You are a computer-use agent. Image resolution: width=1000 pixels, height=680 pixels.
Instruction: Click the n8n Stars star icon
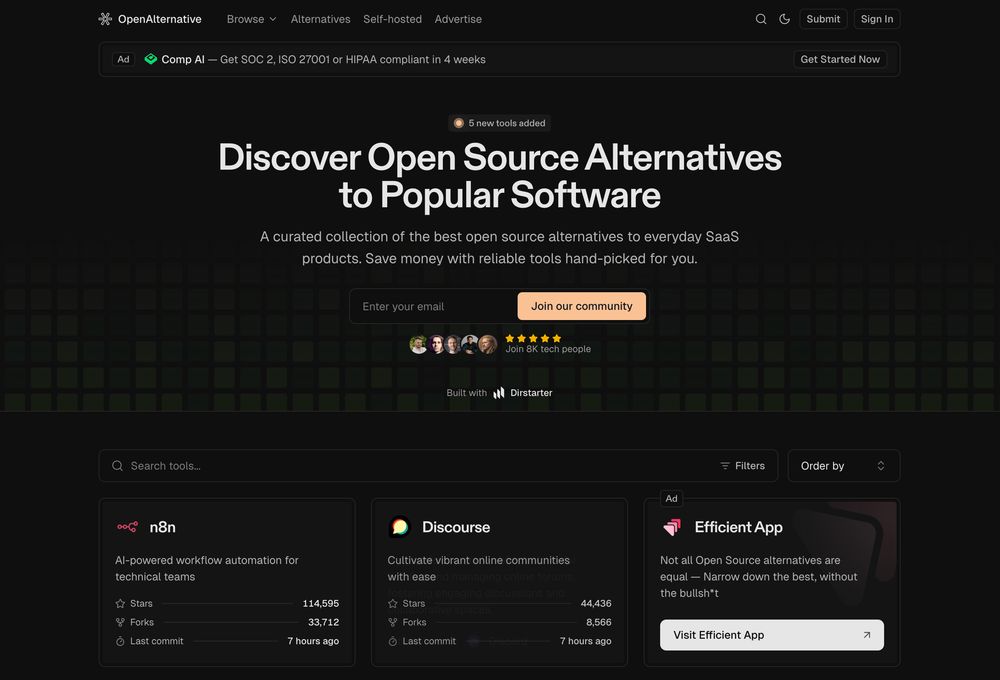point(120,603)
